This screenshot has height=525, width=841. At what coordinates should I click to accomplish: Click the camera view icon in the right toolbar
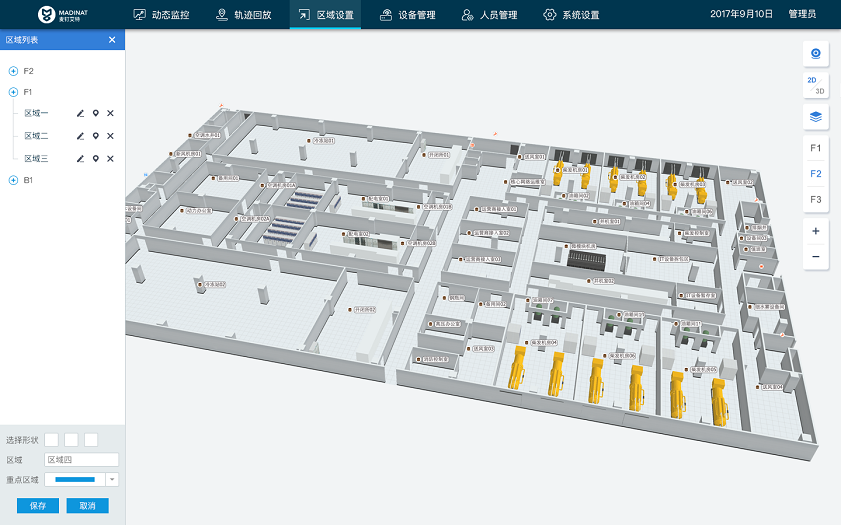pos(816,54)
